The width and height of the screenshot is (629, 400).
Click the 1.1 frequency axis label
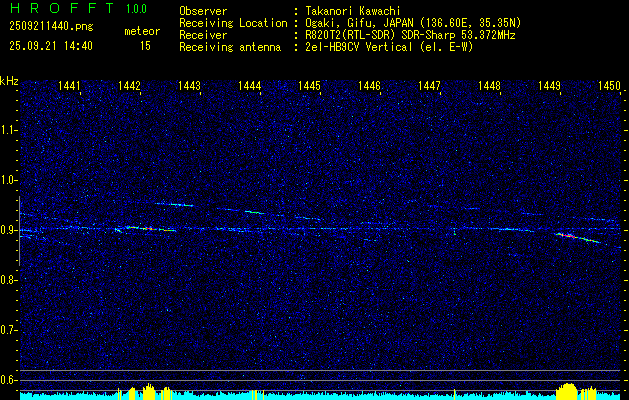[x=9, y=130]
